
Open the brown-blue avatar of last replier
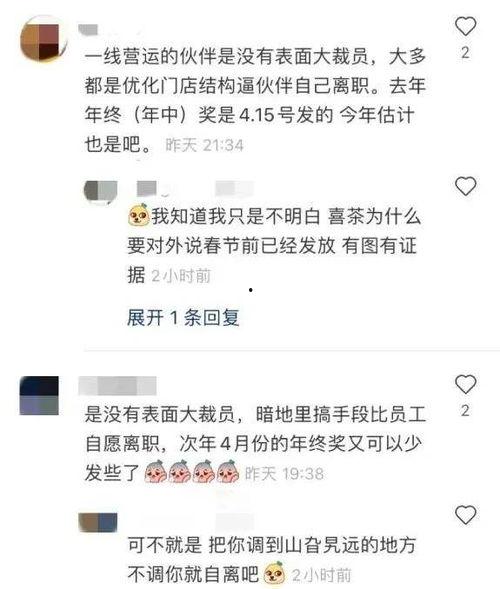coord(98,523)
